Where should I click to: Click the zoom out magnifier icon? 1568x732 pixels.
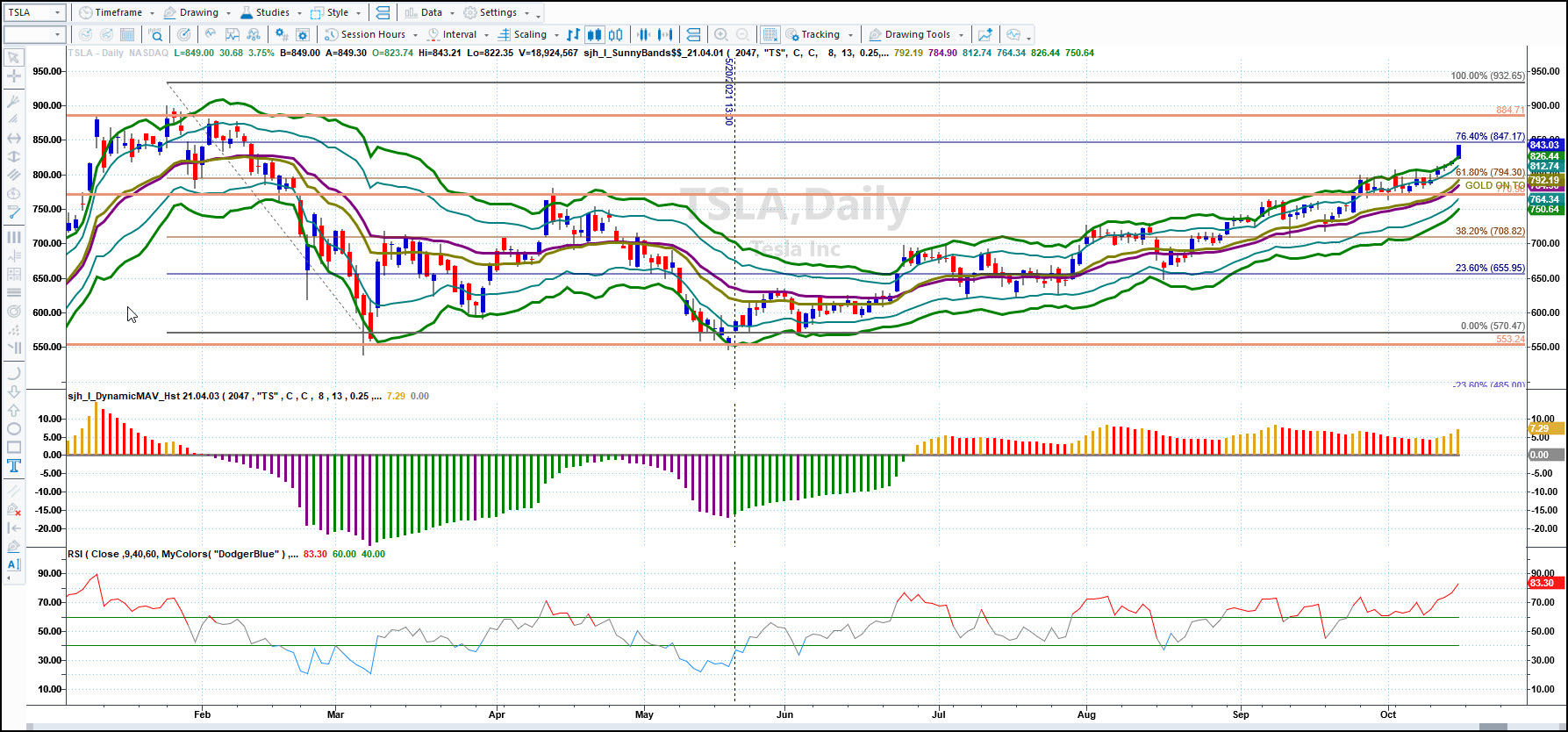(743, 35)
